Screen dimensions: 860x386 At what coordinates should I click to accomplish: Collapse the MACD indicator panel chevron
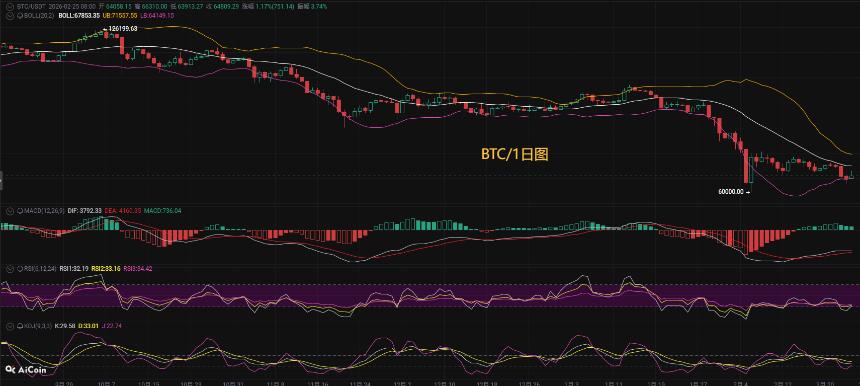coord(10,211)
